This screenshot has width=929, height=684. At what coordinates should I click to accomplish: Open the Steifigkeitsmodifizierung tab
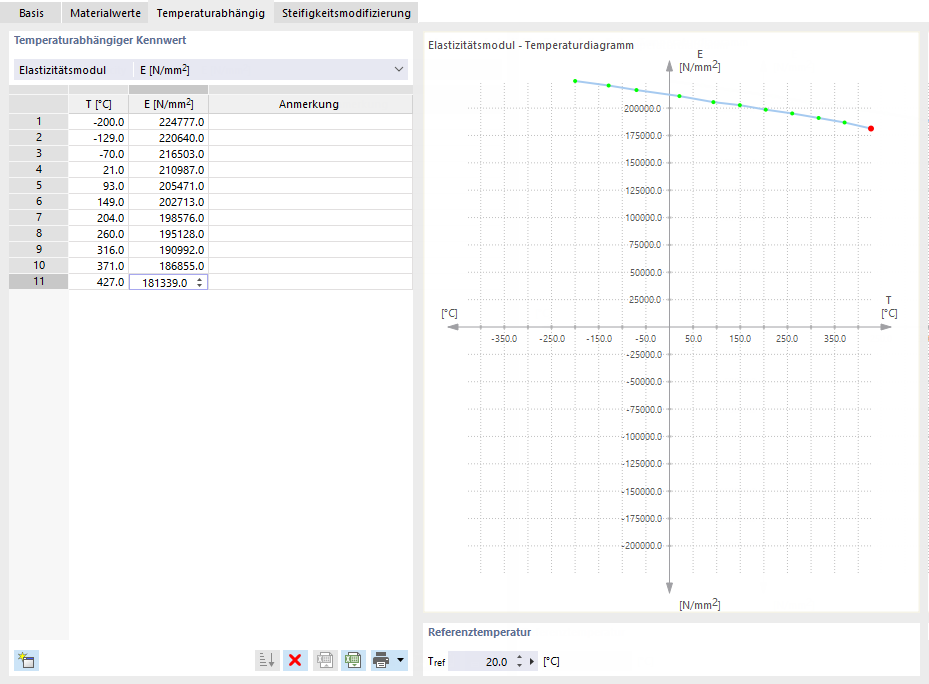click(x=346, y=12)
